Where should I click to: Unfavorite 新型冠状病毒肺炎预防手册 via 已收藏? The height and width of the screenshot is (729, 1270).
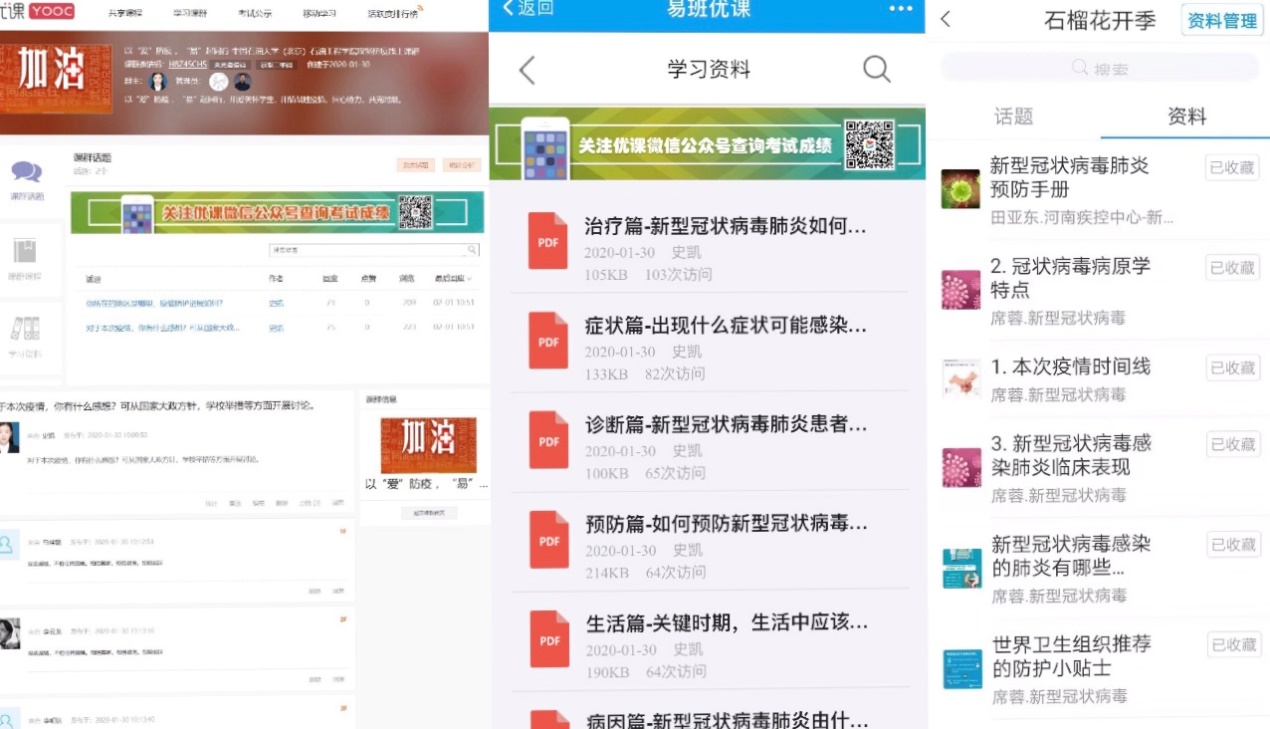tap(1231, 167)
